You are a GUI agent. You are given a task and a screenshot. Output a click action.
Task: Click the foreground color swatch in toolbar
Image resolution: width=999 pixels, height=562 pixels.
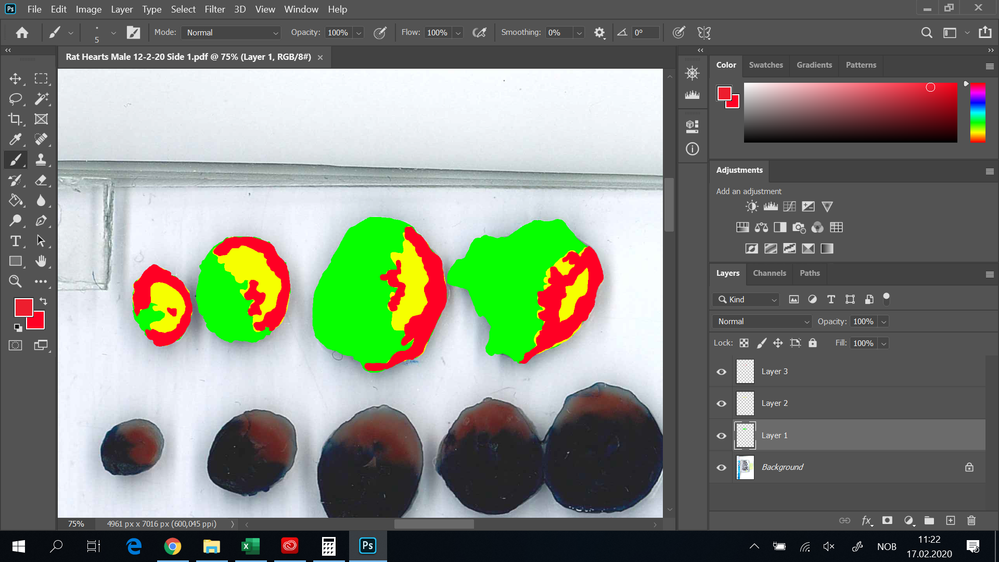tap(24, 308)
